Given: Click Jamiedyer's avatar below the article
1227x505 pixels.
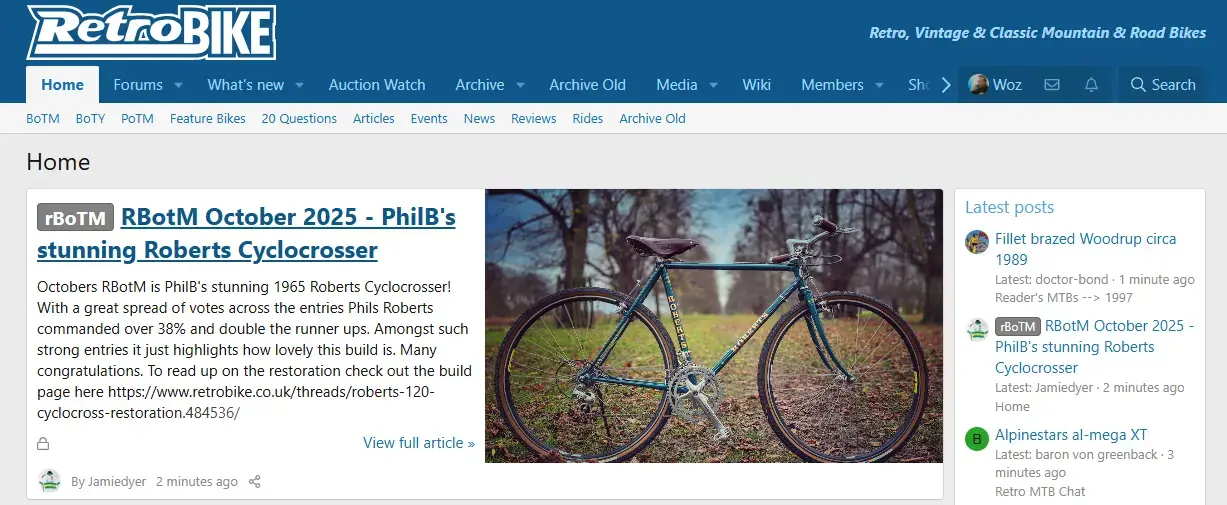Looking at the screenshot, I should point(50,481).
